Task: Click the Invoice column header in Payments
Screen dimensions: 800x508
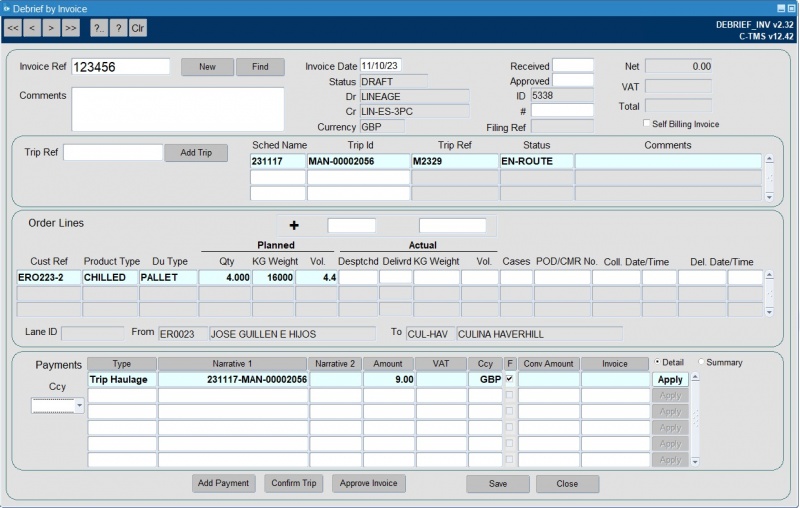Action: coord(615,364)
